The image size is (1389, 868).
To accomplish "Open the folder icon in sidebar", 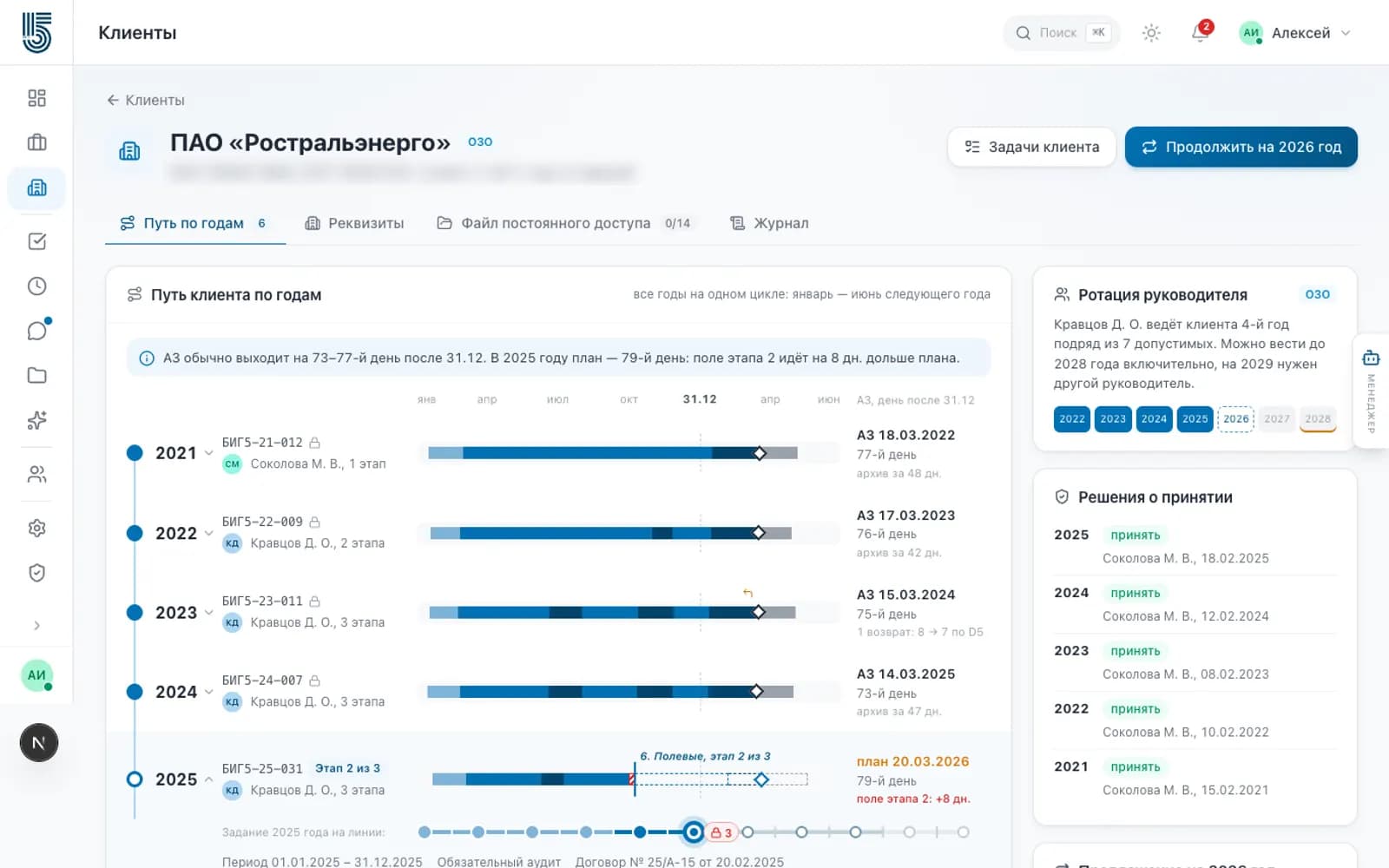I will [36, 376].
